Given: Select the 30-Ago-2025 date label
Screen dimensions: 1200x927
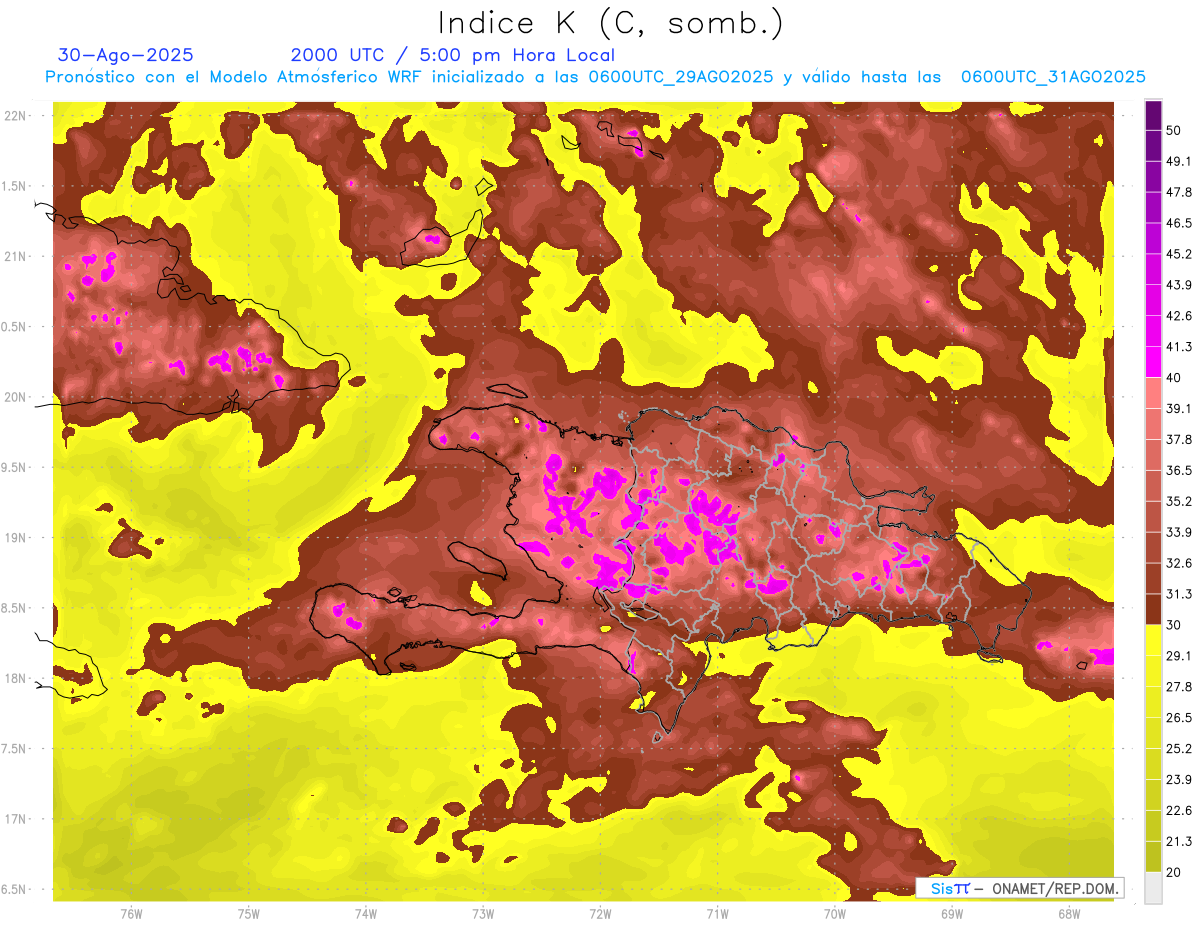Looking at the screenshot, I should pos(126,55).
